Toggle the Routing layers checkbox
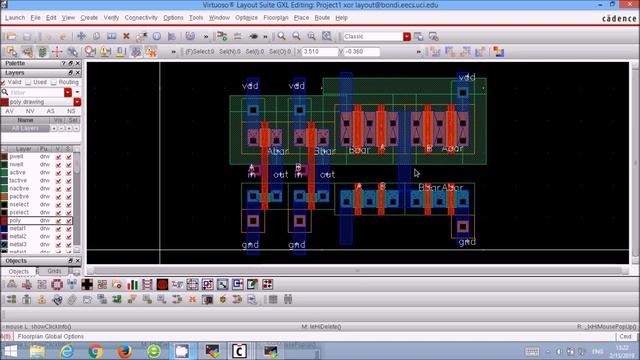This screenshot has height=360, width=640. pos(53,82)
